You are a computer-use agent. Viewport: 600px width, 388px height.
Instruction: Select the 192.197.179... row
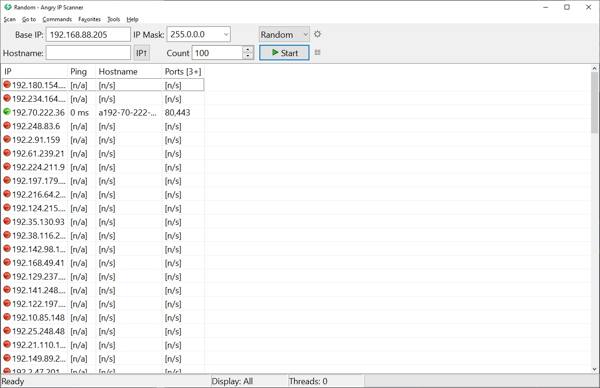coord(103,181)
